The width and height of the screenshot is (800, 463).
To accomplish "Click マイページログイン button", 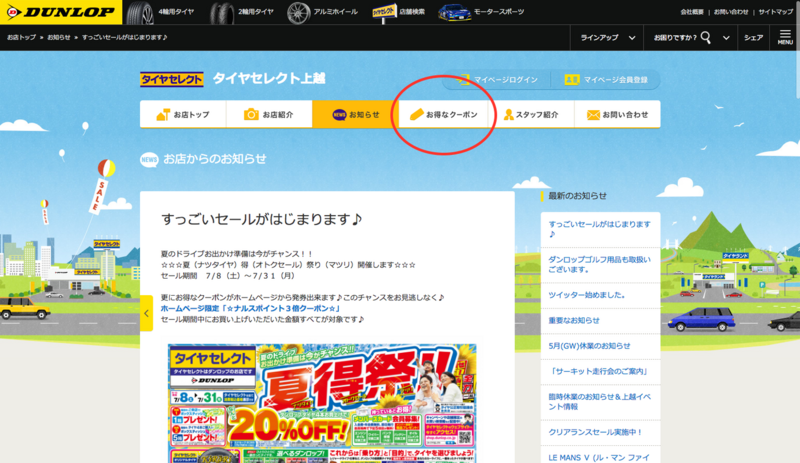I will pos(497,80).
